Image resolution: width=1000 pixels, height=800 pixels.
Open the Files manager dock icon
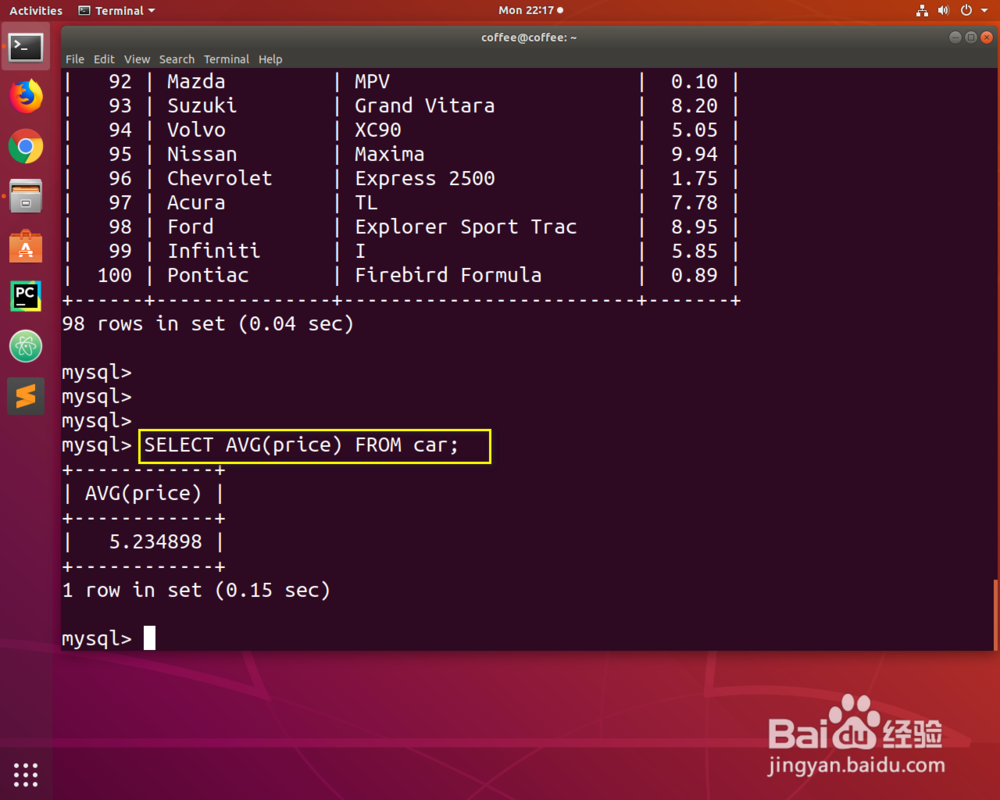click(x=26, y=196)
